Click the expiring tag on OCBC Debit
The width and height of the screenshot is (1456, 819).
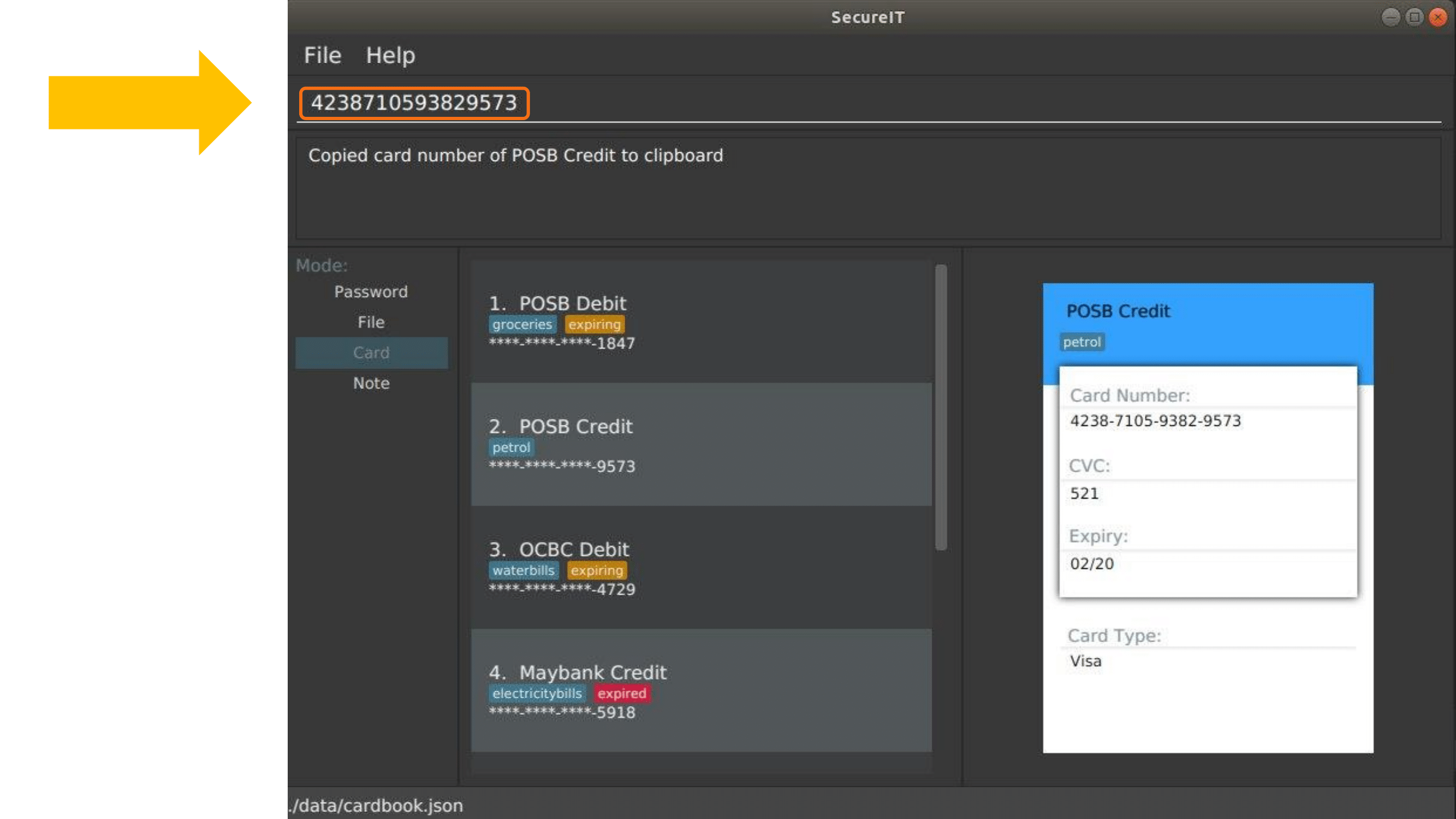[x=597, y=571]
